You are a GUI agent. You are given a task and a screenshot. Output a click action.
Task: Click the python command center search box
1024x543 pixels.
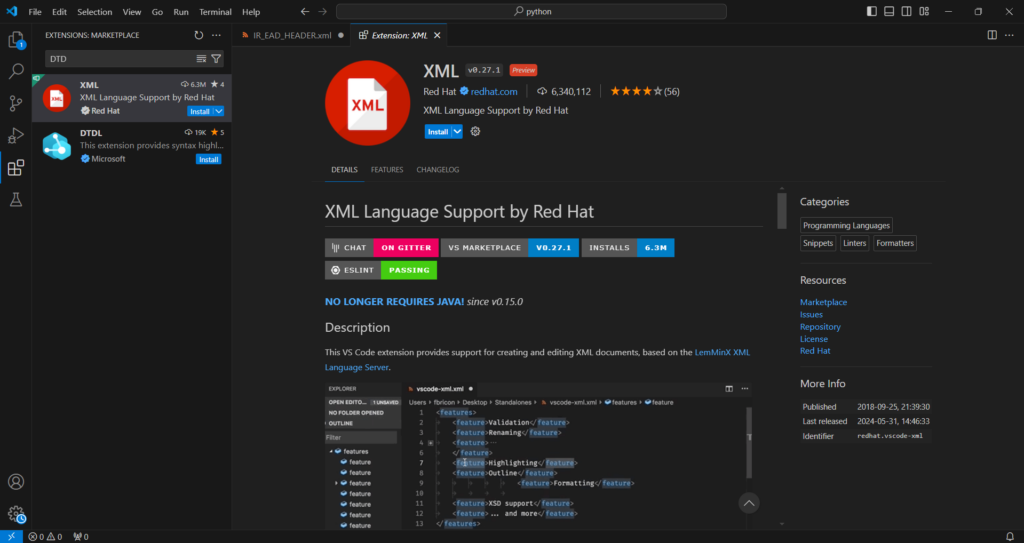[531, 12]
